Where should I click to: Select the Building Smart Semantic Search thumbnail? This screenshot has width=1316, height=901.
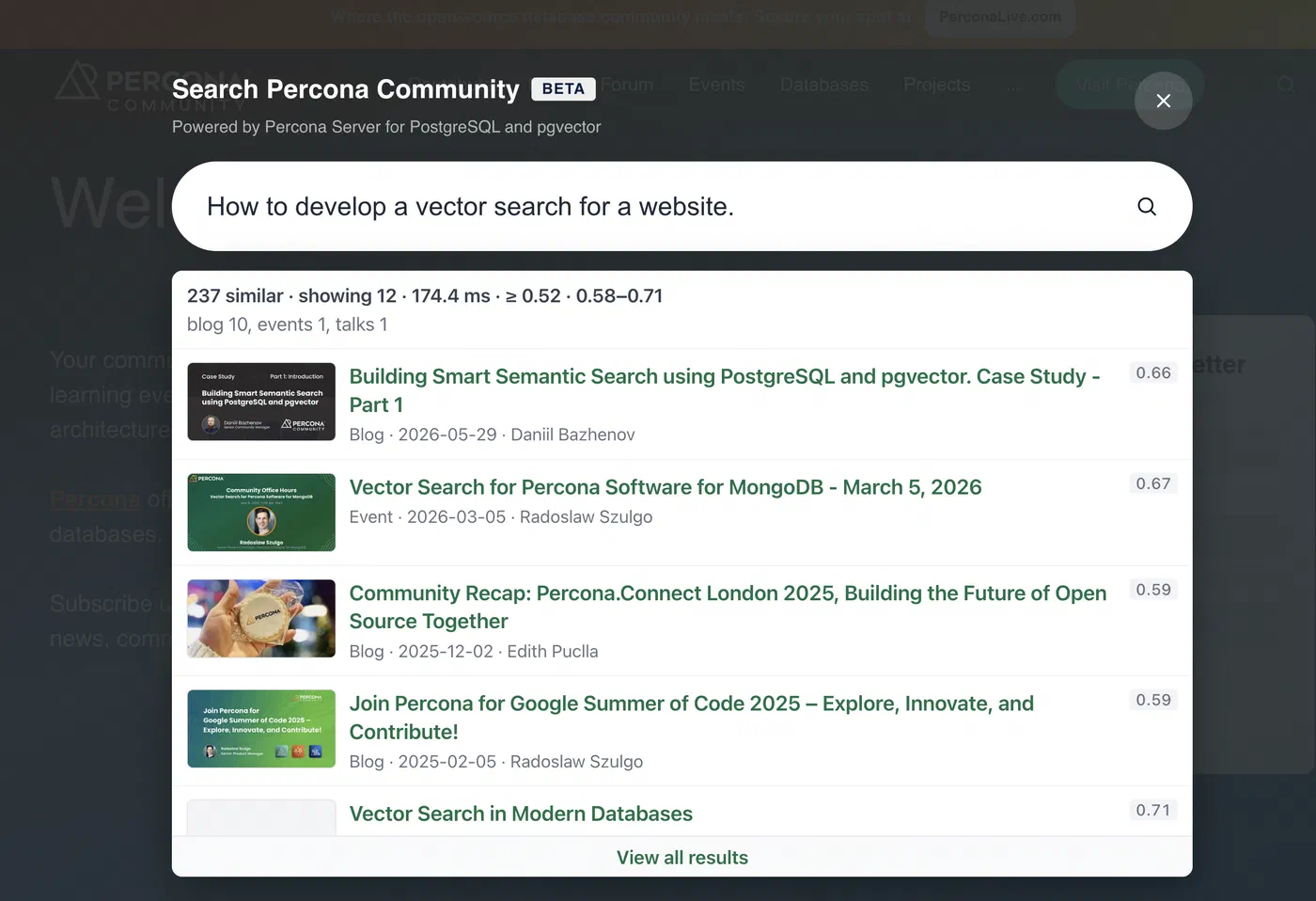tap(261, 402)
